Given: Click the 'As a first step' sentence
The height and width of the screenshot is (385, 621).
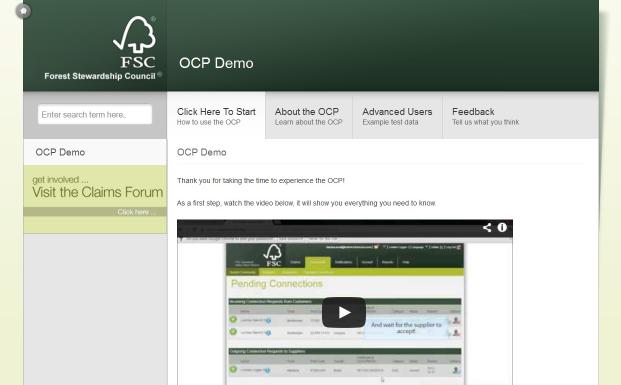Looking at the screenshot, I should click(306, 203).
